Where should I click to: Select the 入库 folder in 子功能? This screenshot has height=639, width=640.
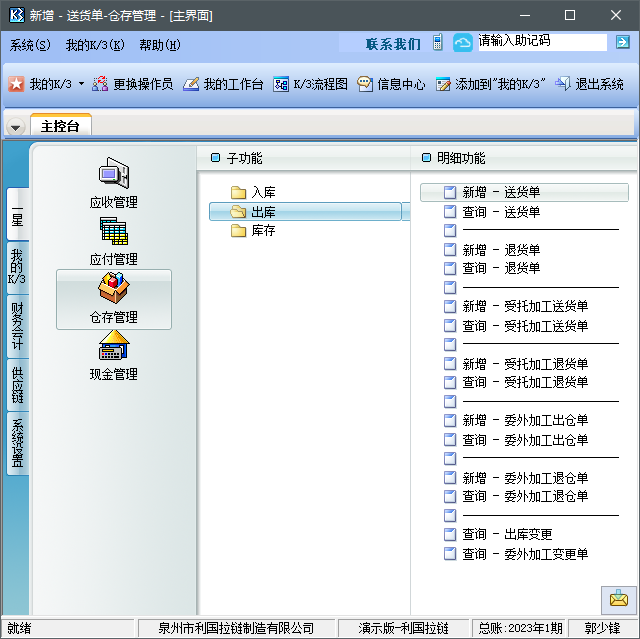263,192
